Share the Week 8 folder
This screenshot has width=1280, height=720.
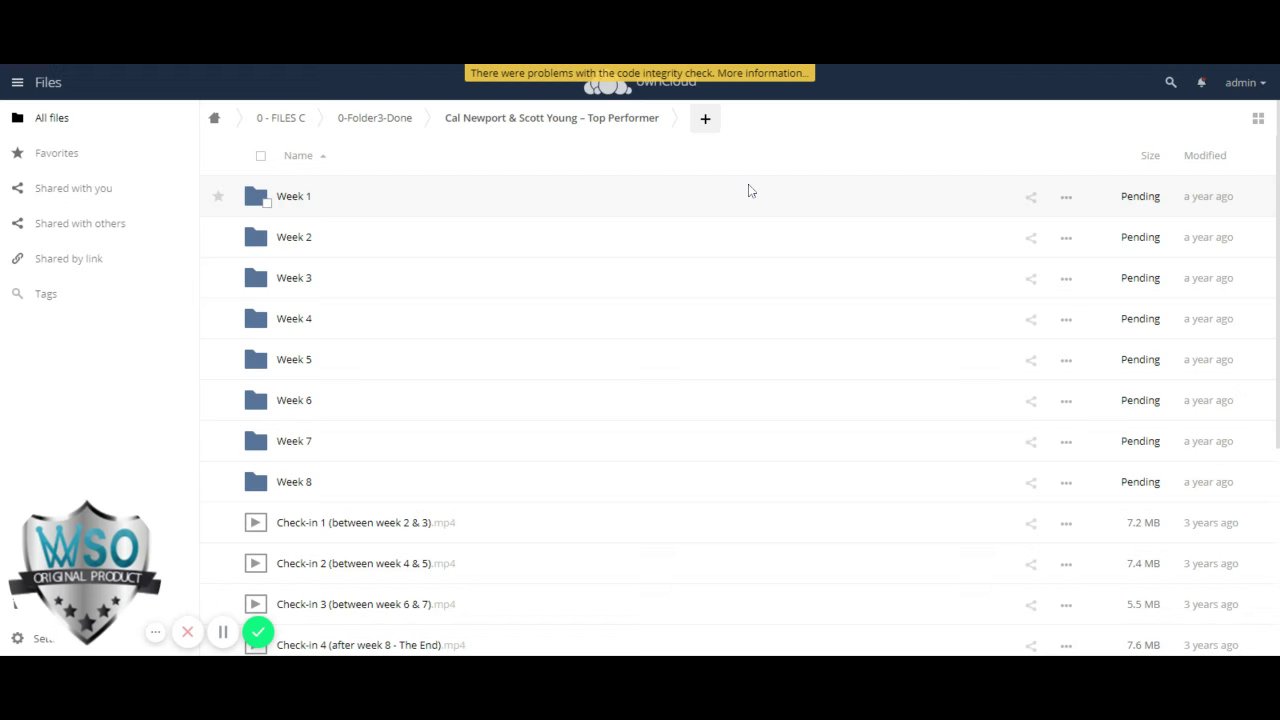[1031, 483]
